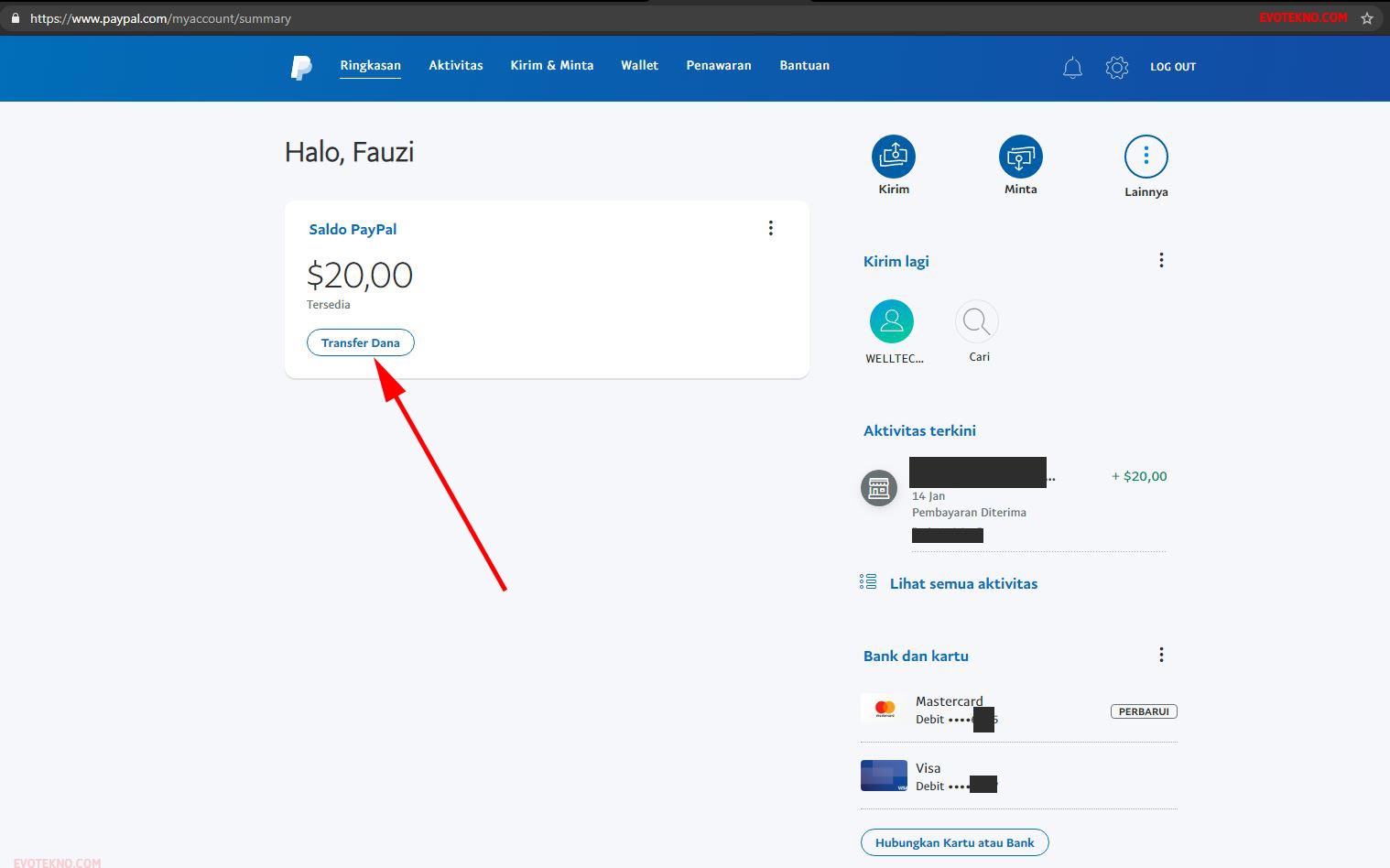Click the Saldo PayPal heading link
The height and width of the screenshot is (868, 1390).
pos(353,229)
